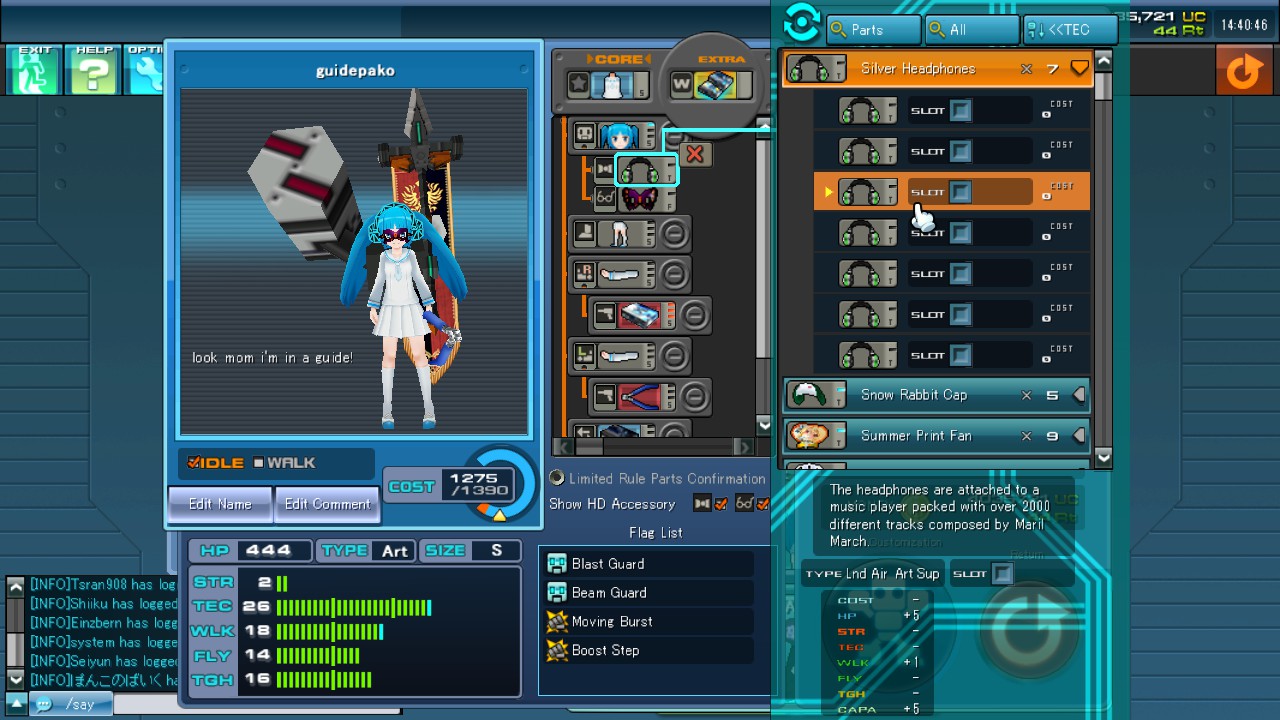
Task: Toggle the WALK animation checkbox
Action: pyautogui.click(x=258, y=463)
